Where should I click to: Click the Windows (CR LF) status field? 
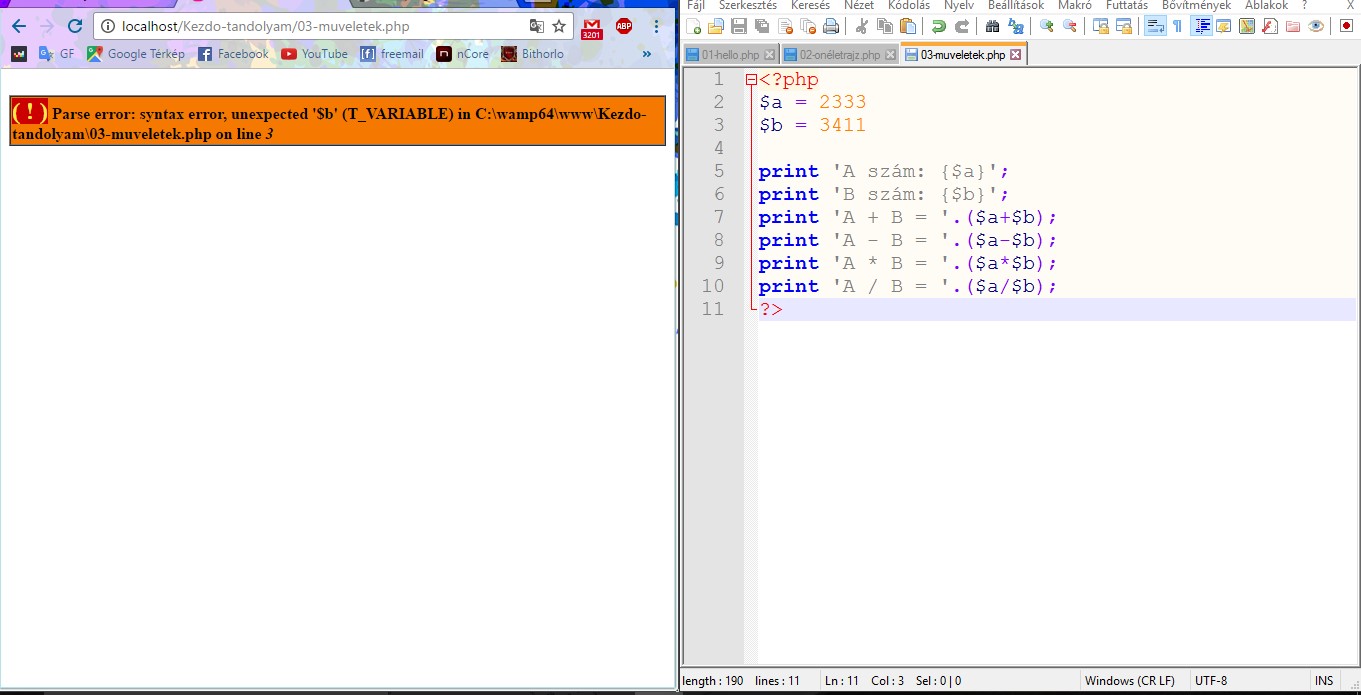coord(1130,681)
